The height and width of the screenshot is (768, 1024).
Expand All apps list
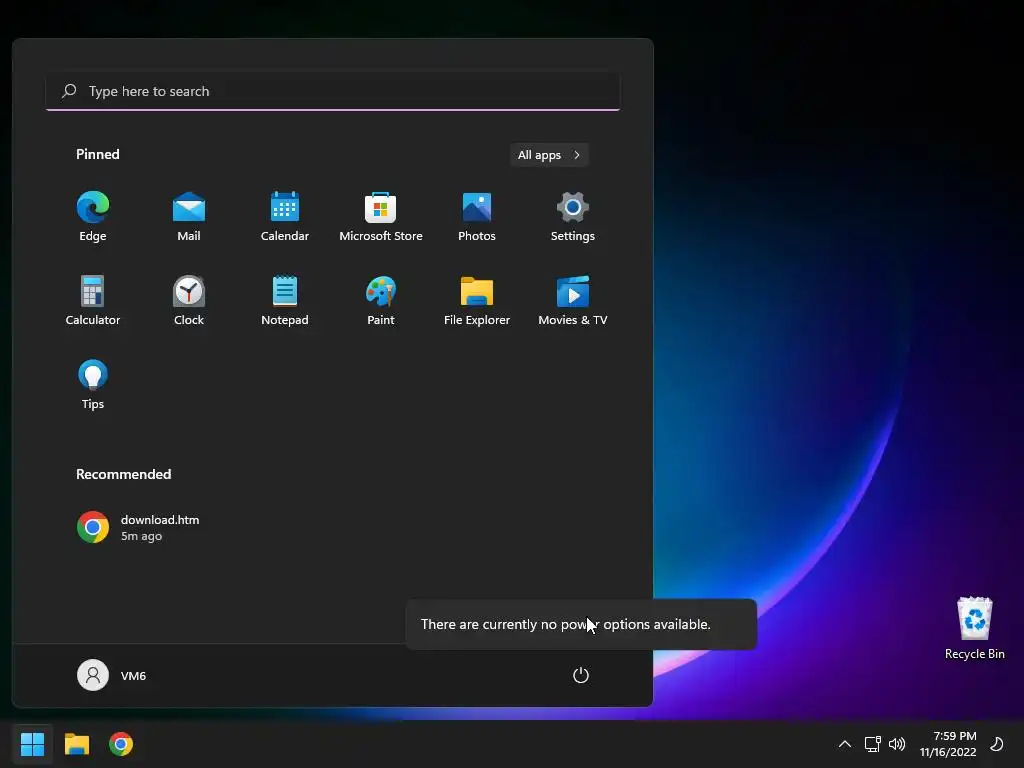tap(549, 155)
